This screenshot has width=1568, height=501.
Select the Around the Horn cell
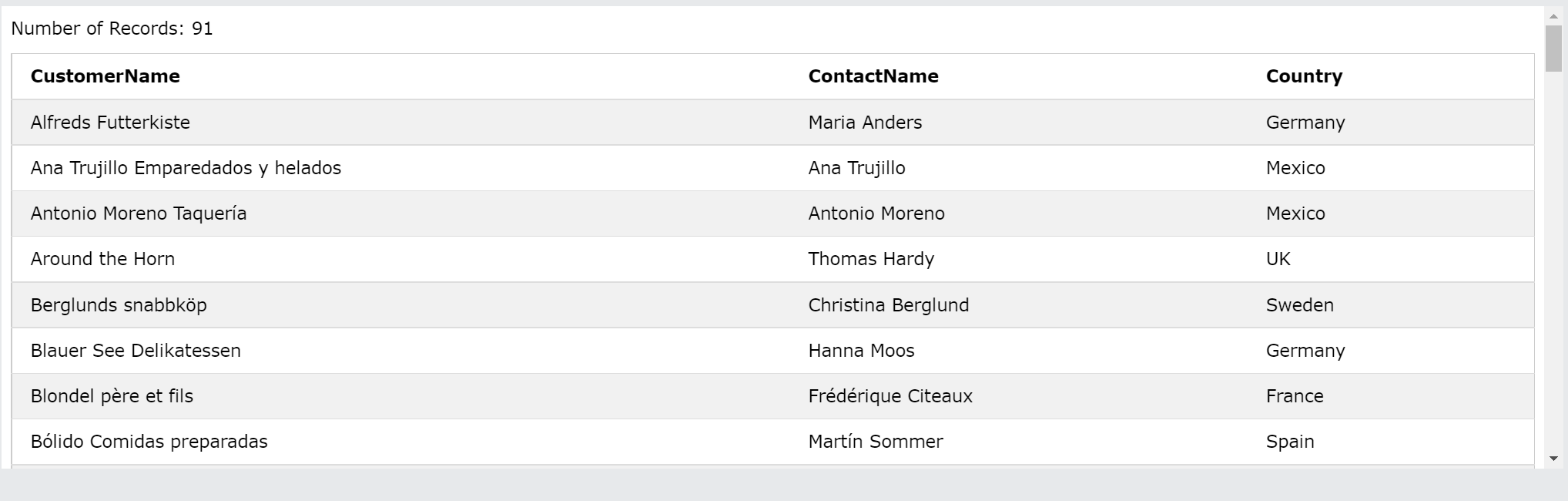102,259
